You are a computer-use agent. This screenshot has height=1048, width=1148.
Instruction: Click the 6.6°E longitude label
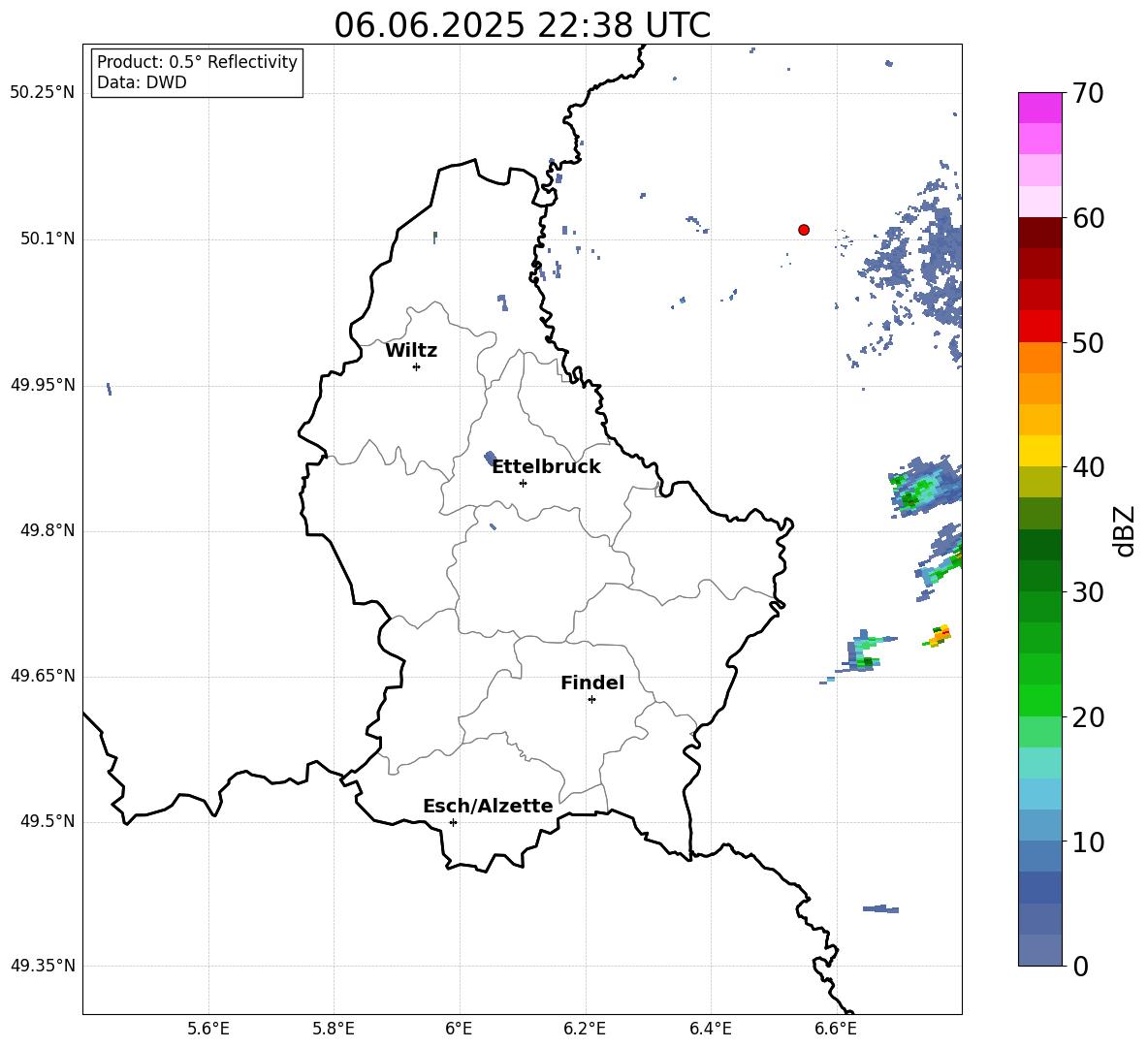coord(836,1029)
